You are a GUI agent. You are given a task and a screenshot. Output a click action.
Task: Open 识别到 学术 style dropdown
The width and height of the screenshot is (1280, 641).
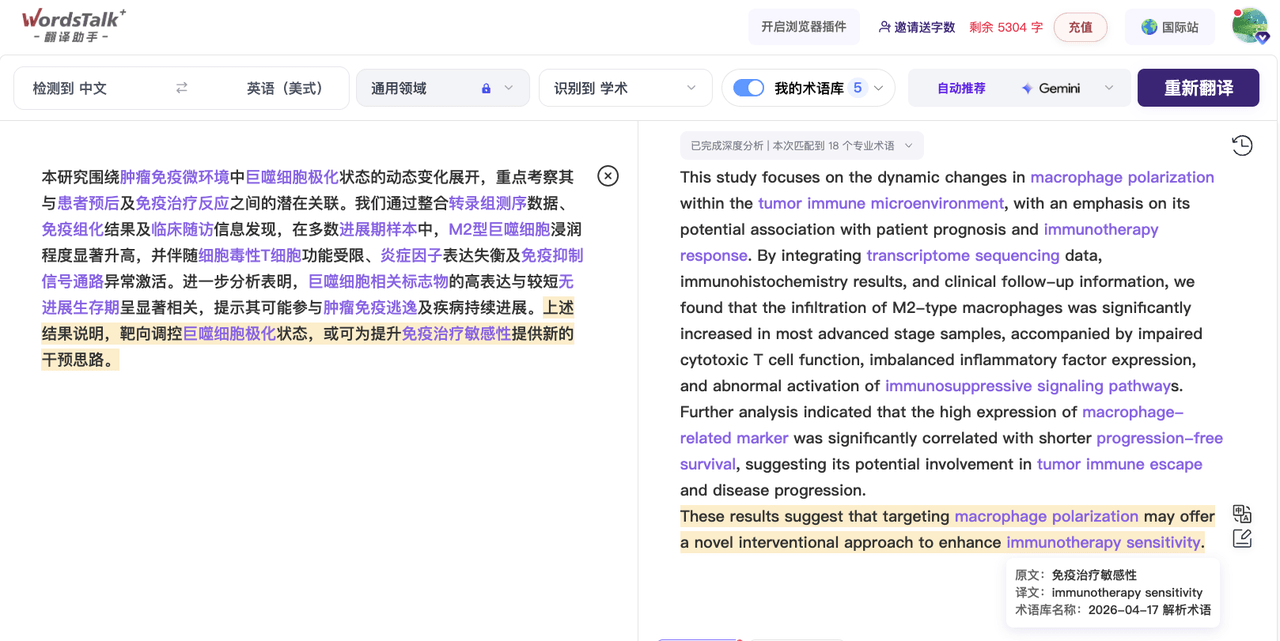pyautogui.click(x=624, y=88)
